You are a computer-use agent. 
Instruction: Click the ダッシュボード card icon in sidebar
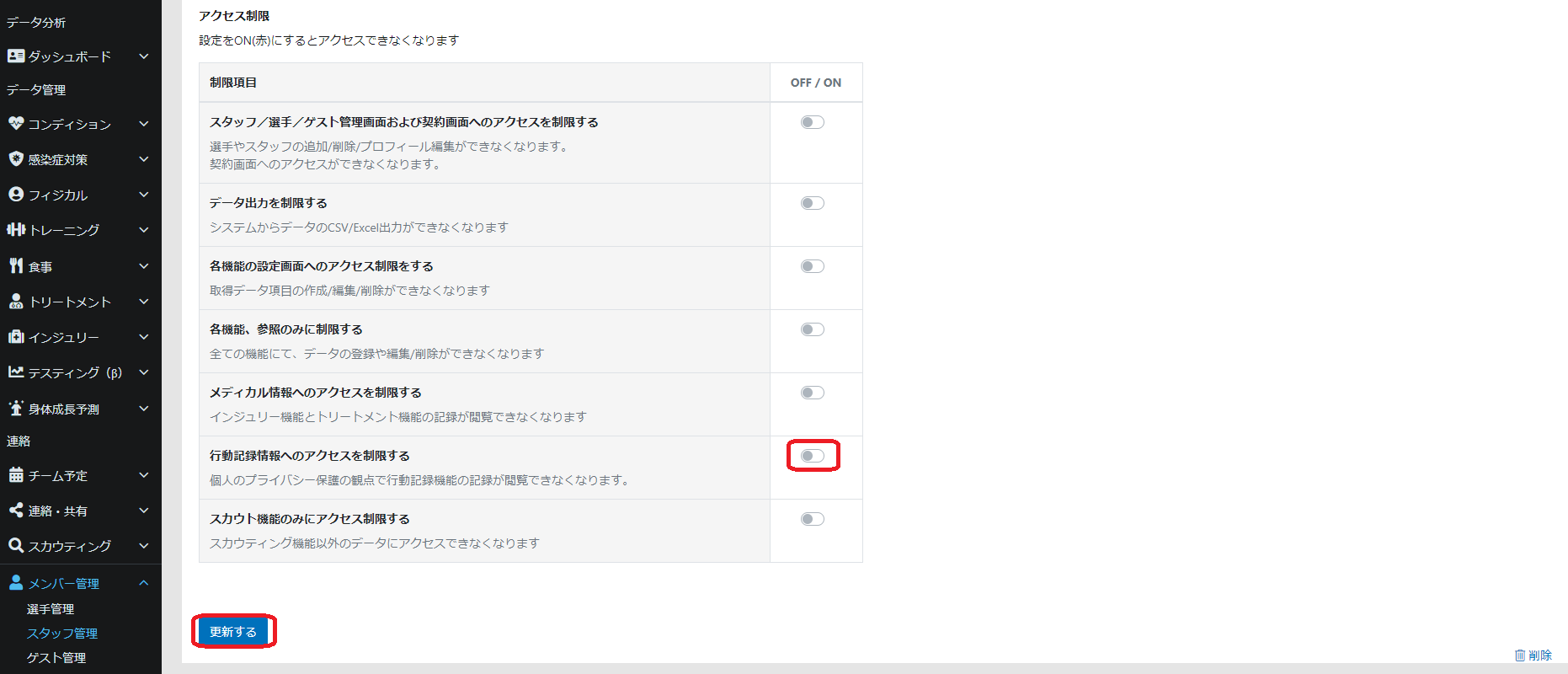coord(16,56)
